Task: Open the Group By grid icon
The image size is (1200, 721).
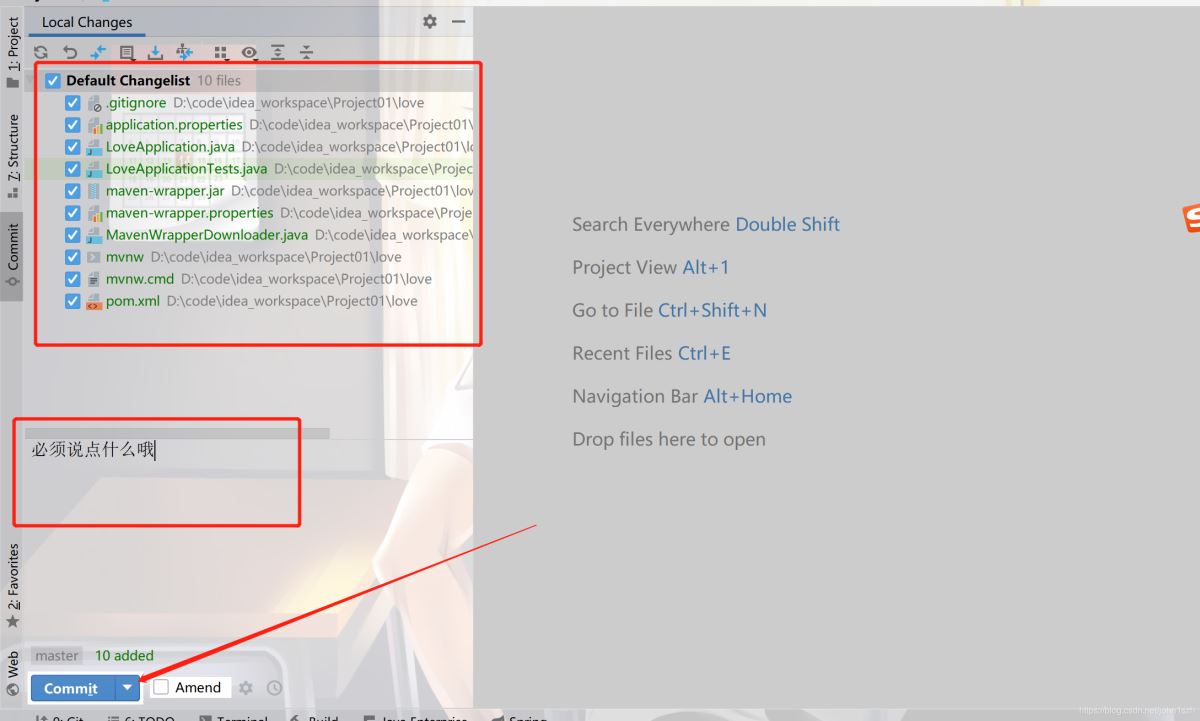Action: pyautogui.click(x=221, y=52)
